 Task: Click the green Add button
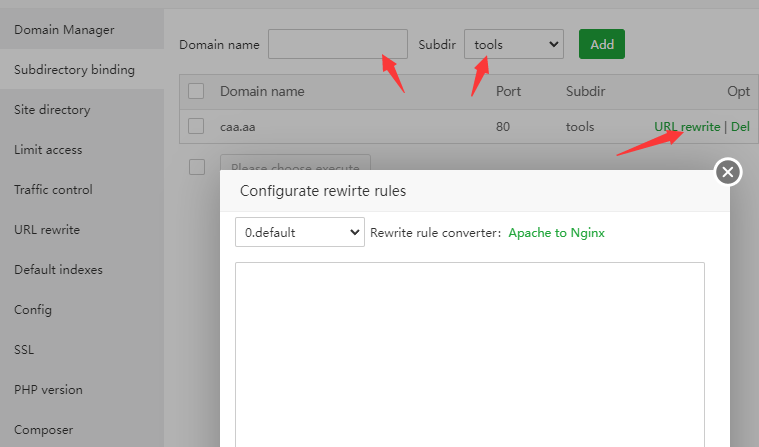(x=602, y=44)
